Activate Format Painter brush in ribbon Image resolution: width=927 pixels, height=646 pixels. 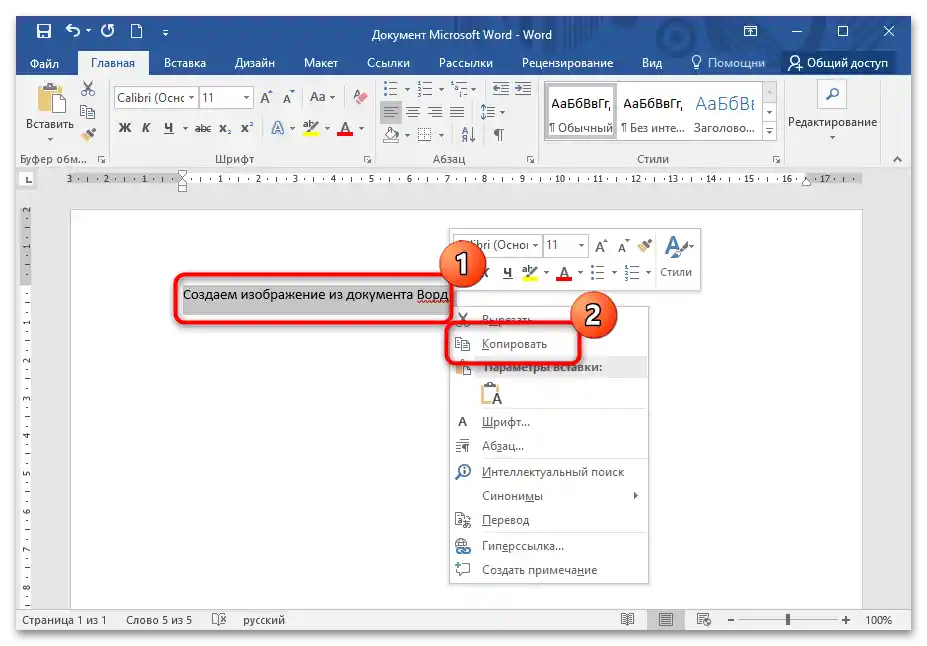click(89, 135)
